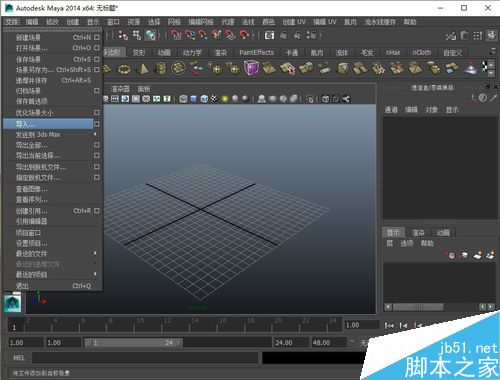Click the 24.00 playback end field
500x380 pixels.
pyautogui.click(x=291, y=342)
